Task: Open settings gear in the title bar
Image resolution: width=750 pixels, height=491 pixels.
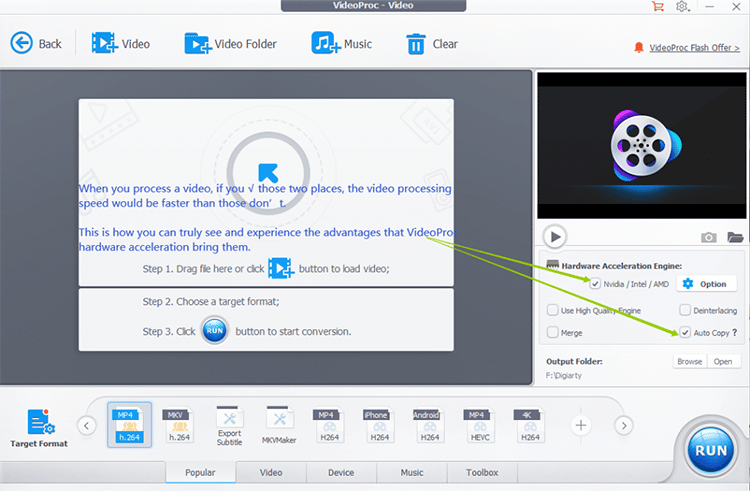Action: tap(682, 7)
